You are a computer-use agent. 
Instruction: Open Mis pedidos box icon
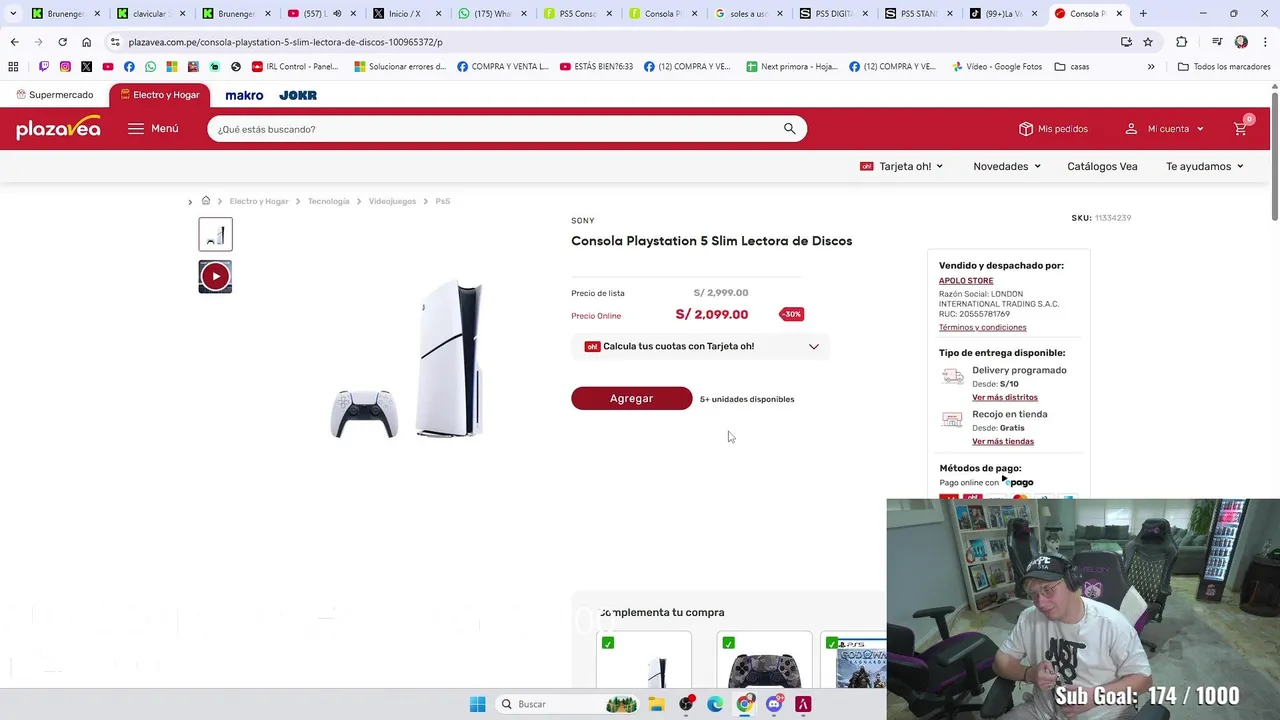(x=1026, y=128)
